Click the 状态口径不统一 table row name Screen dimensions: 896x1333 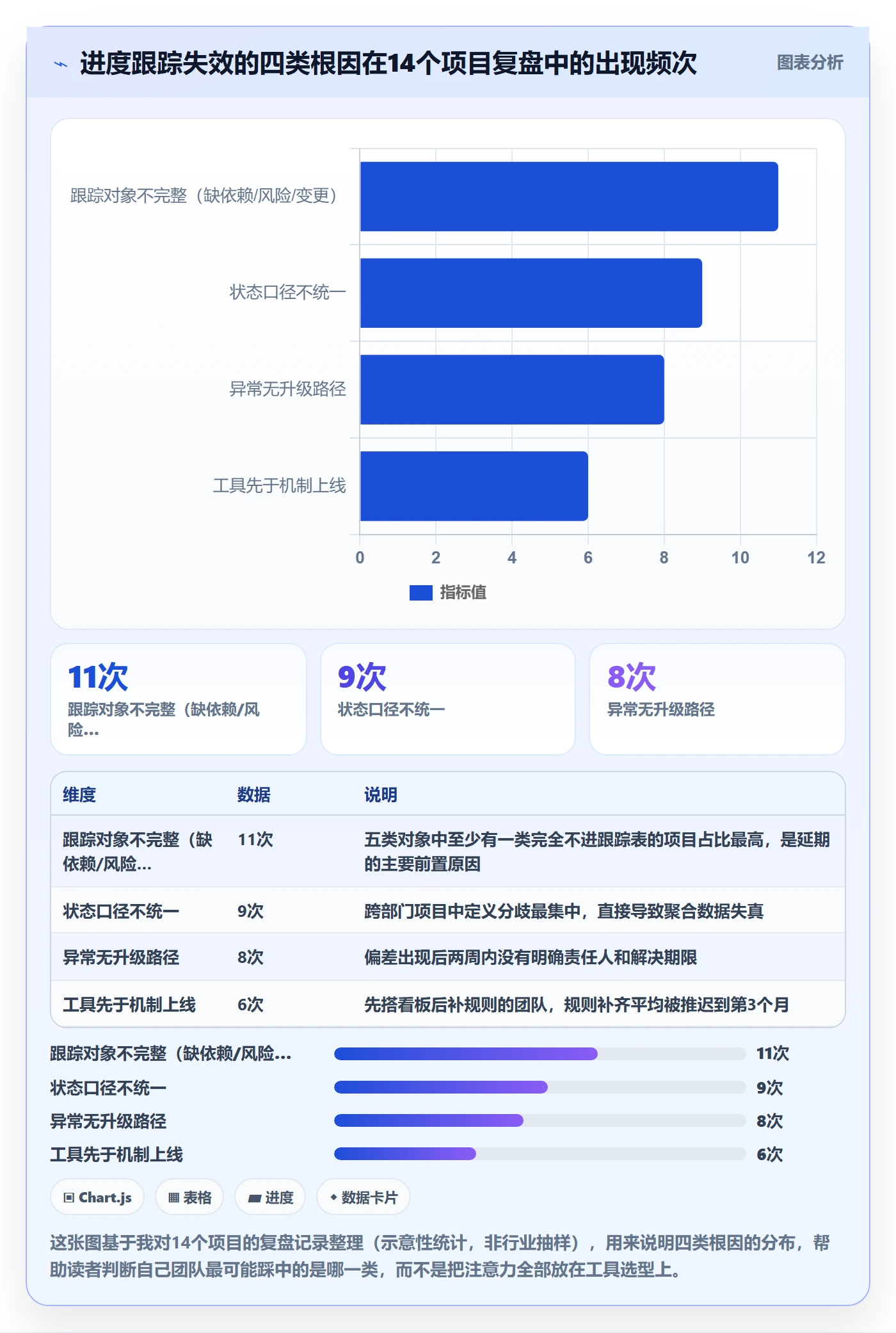121,911
